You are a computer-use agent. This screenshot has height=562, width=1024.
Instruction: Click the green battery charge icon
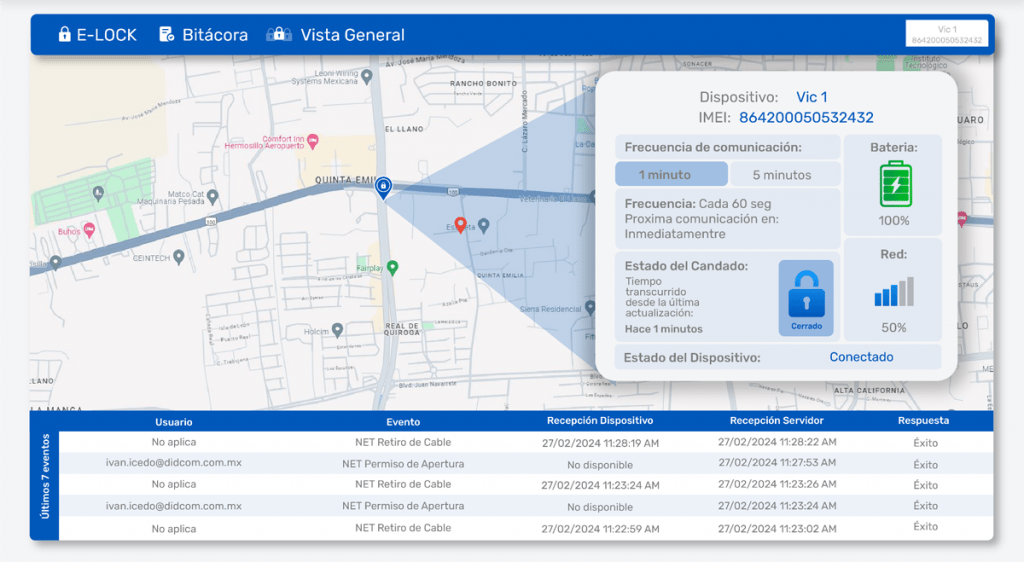(895, 185)
